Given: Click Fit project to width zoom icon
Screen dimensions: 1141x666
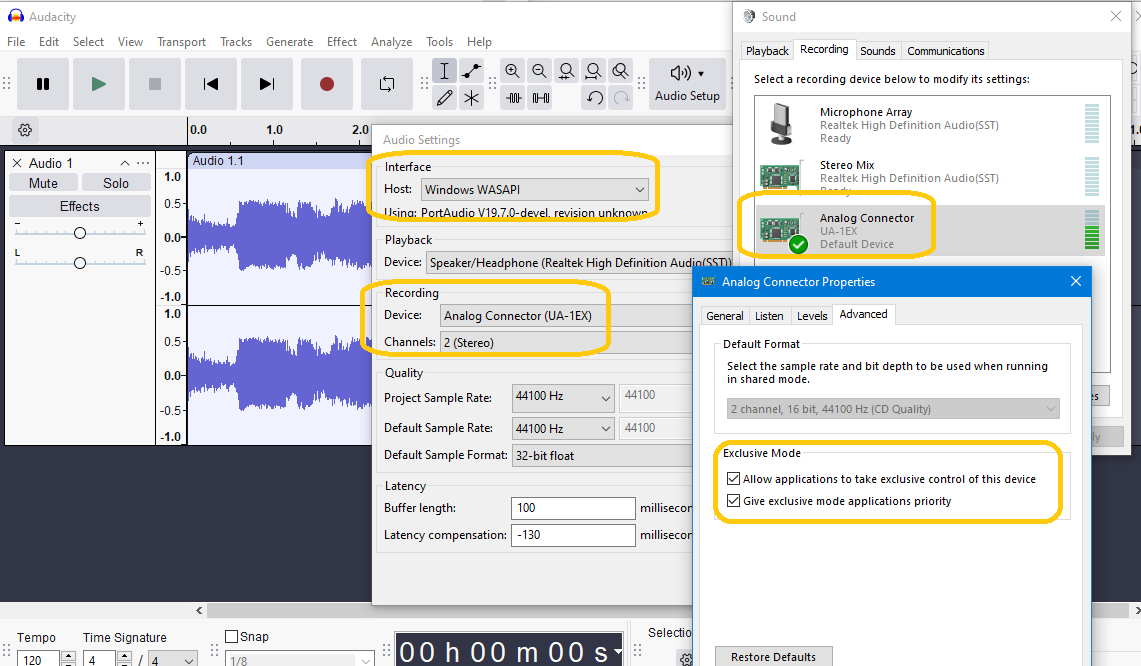Looking at the screenshot, I should click(594, 71).
